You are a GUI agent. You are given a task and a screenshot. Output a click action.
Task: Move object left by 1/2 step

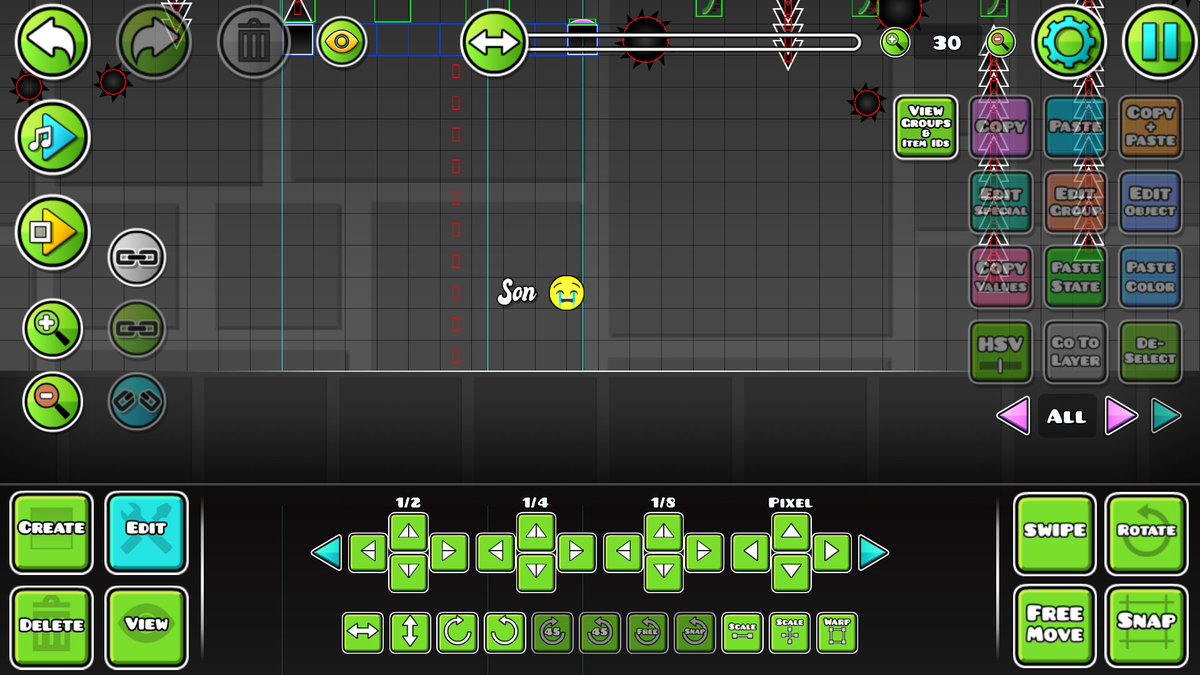[368, 552]
